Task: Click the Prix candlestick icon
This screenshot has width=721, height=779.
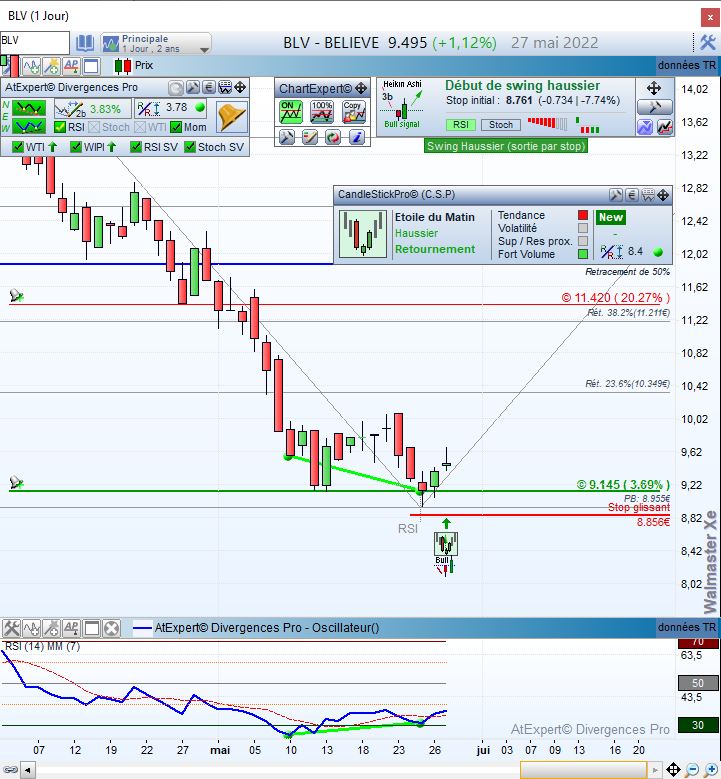Action: pyautogui.click(x=123, y=66)
